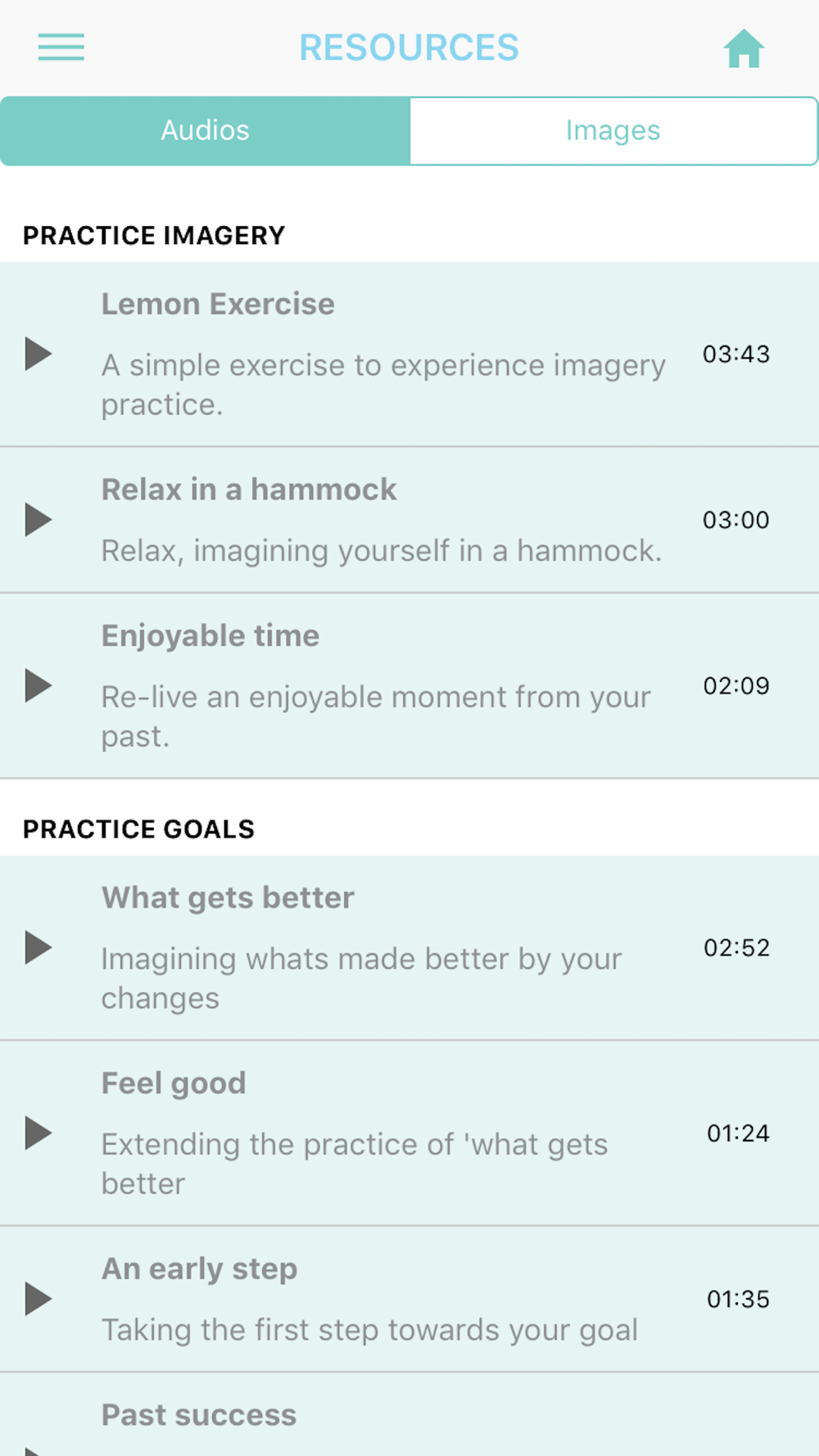Switch to the Images tab
The width and height of the screenshot is (819, 1456).
tap(613, 131)
